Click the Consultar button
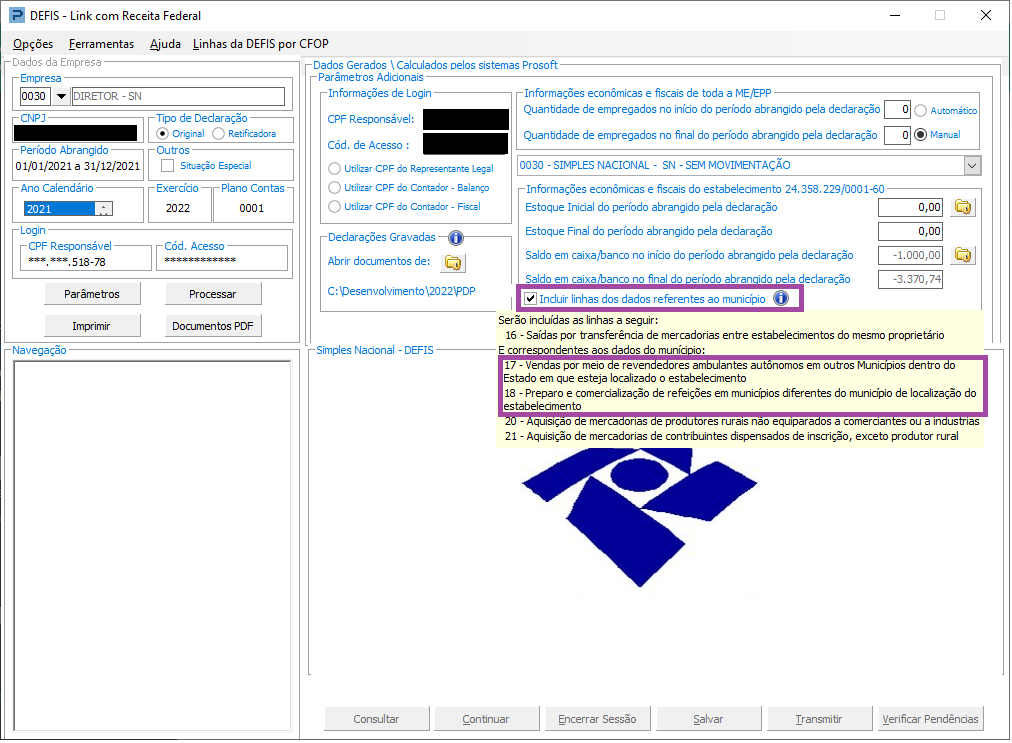The image size is (1012, 743). [x=376, y=718]
